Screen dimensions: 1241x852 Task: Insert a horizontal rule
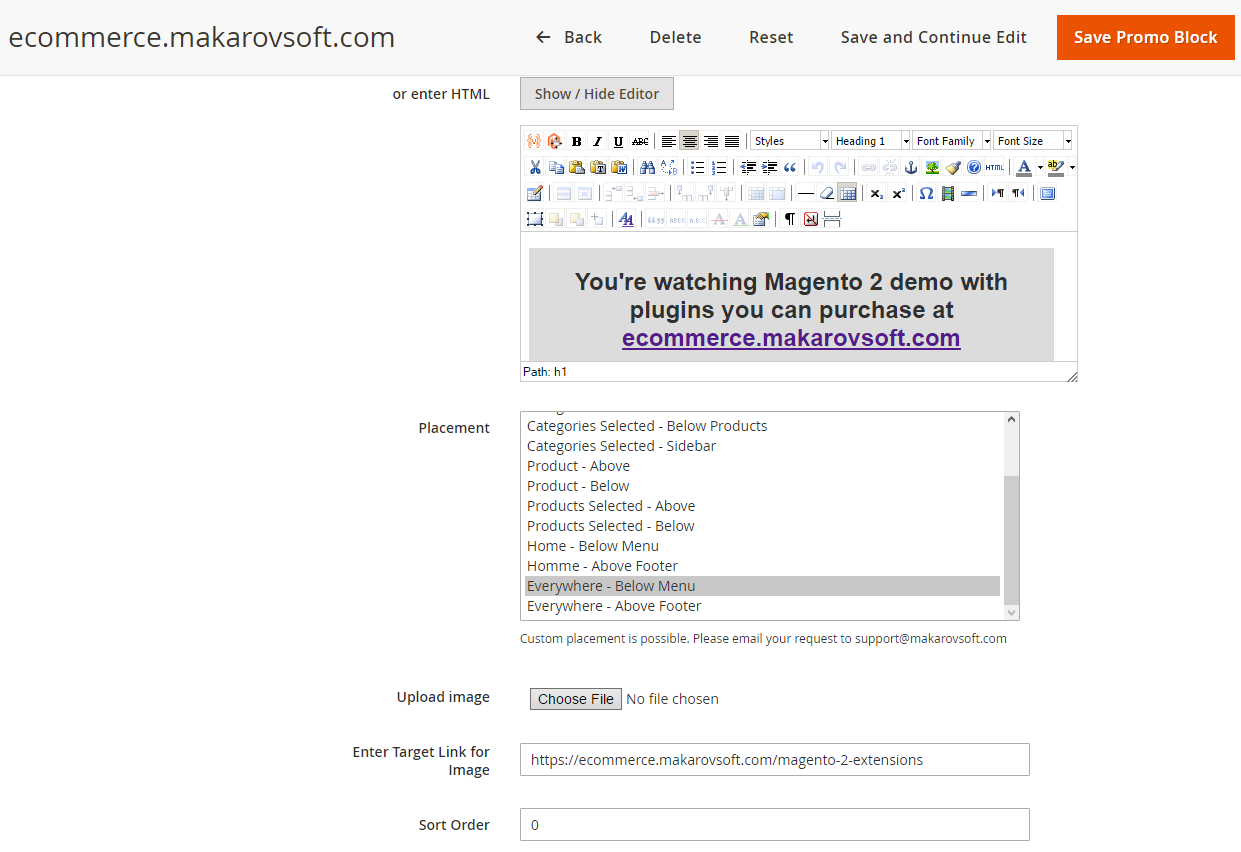point(805,193)
